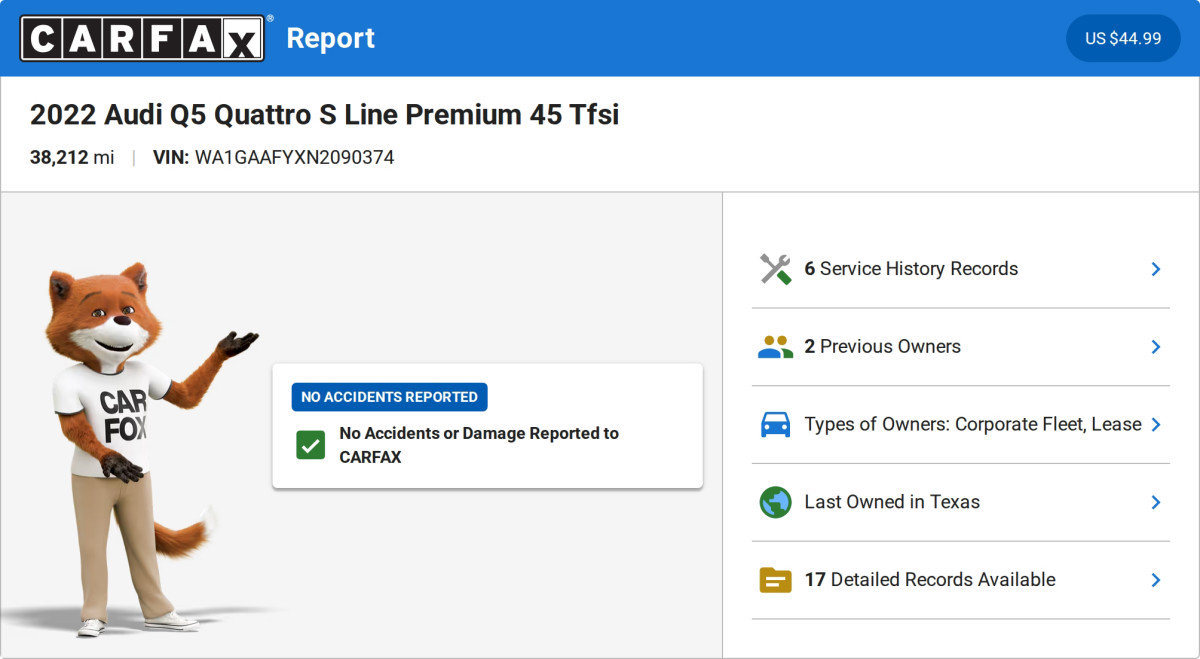Click the Report header text

pos(331,38)
